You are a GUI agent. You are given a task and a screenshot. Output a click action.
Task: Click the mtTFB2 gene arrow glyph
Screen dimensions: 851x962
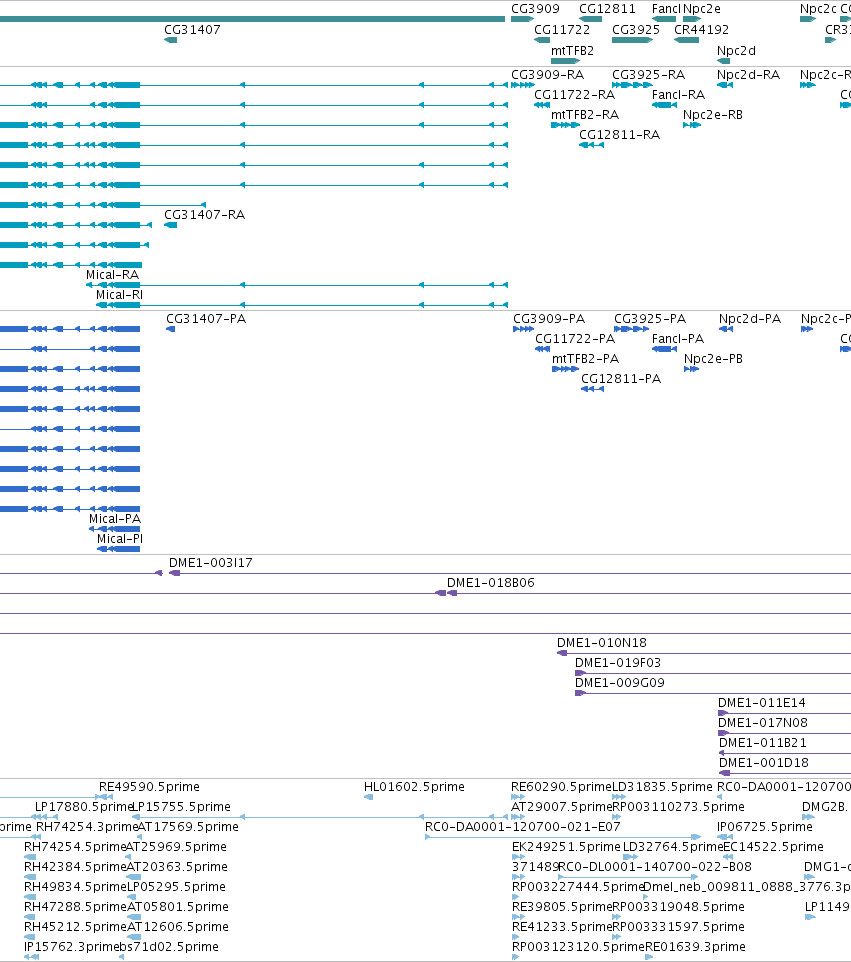tap(565, 61)
